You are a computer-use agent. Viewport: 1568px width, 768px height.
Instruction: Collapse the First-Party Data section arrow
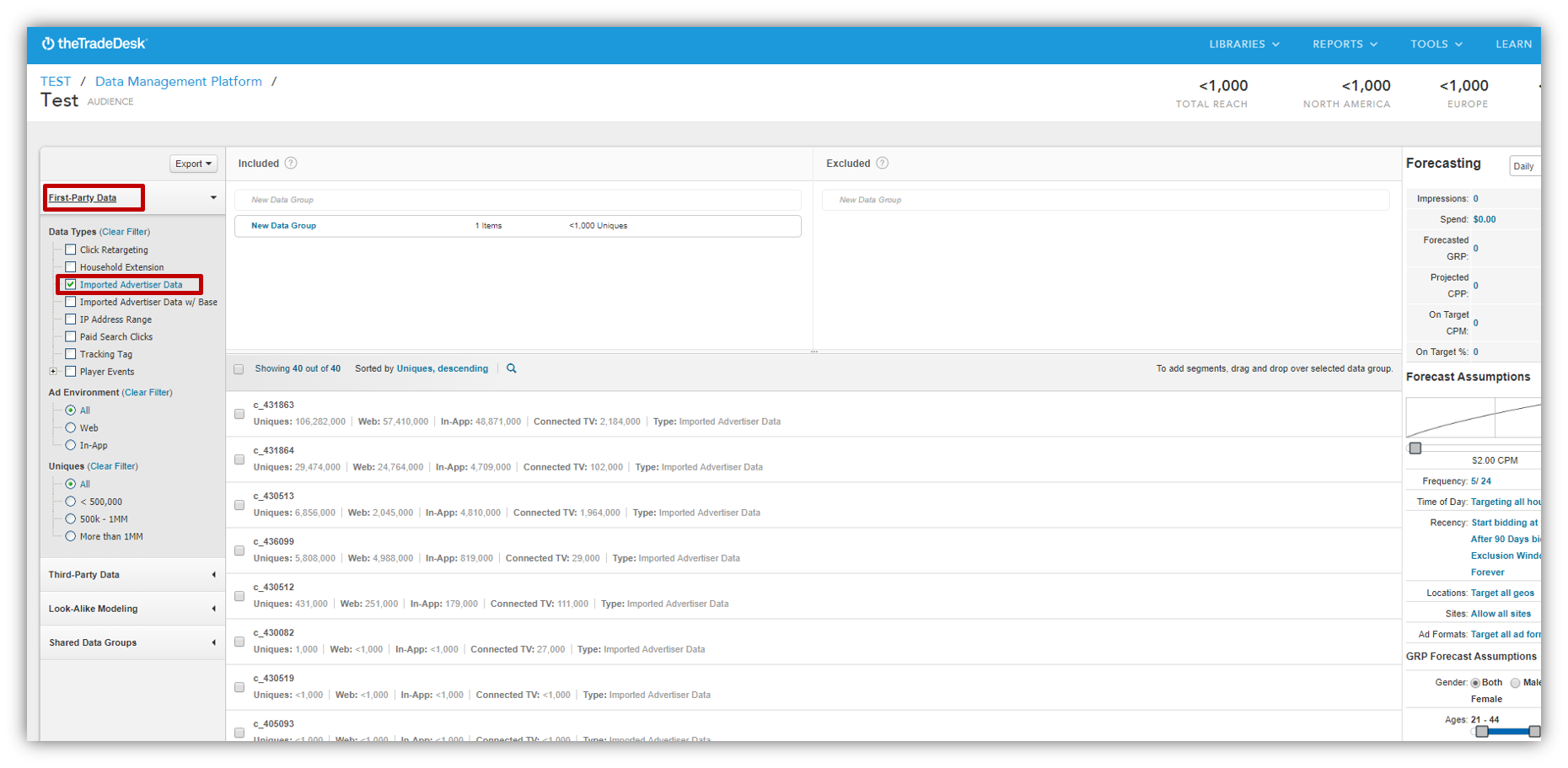pyautogui.click(x=213, y=198)
